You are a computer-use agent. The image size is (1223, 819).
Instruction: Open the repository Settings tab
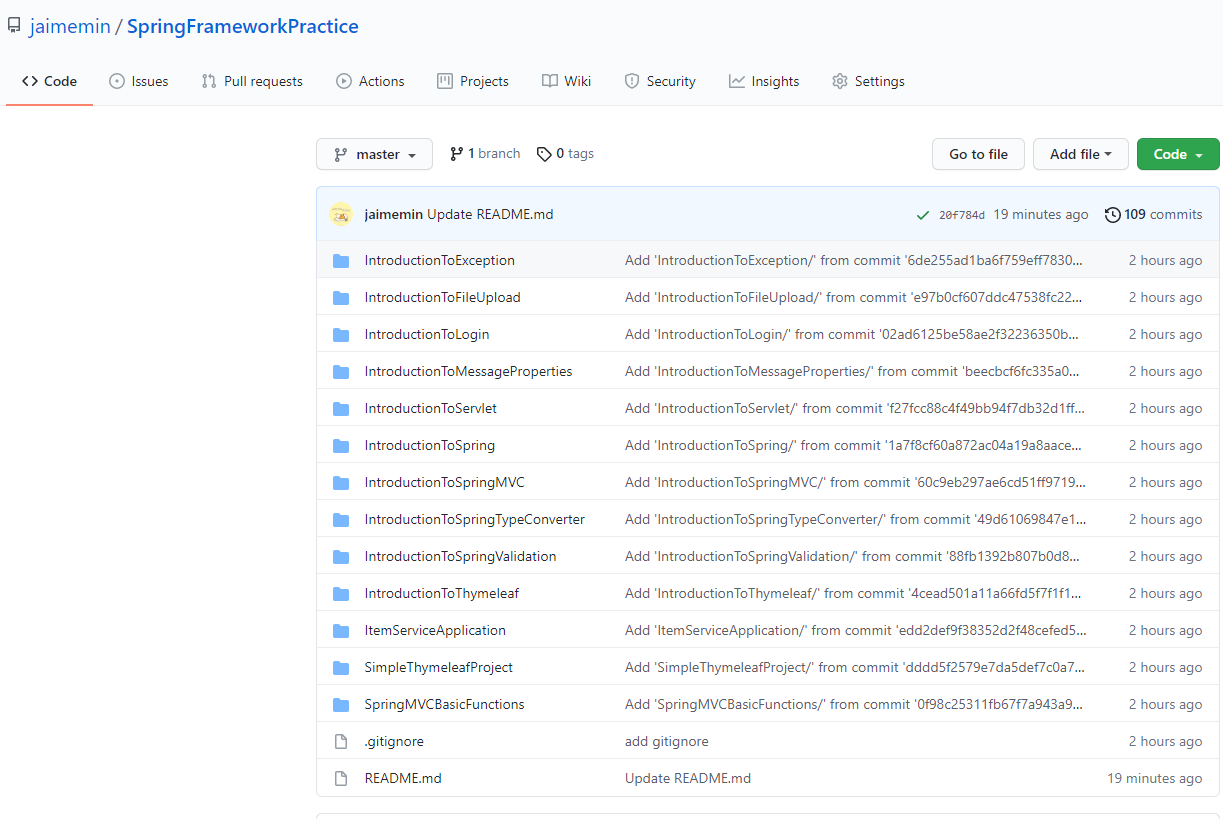coord(868,82)
